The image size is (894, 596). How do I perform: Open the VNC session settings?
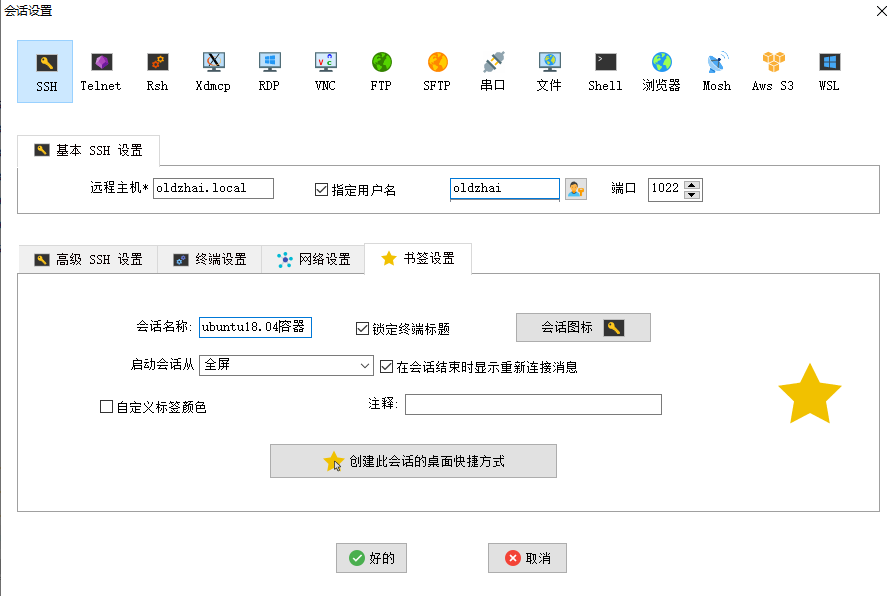324,70
